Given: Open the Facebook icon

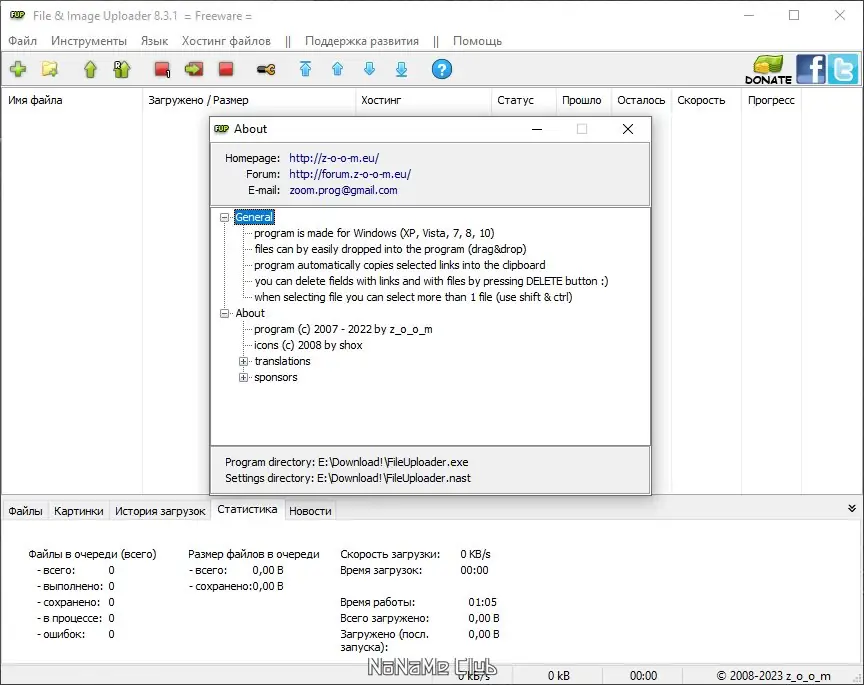Looking at the screenshot, I should (811, 69).
